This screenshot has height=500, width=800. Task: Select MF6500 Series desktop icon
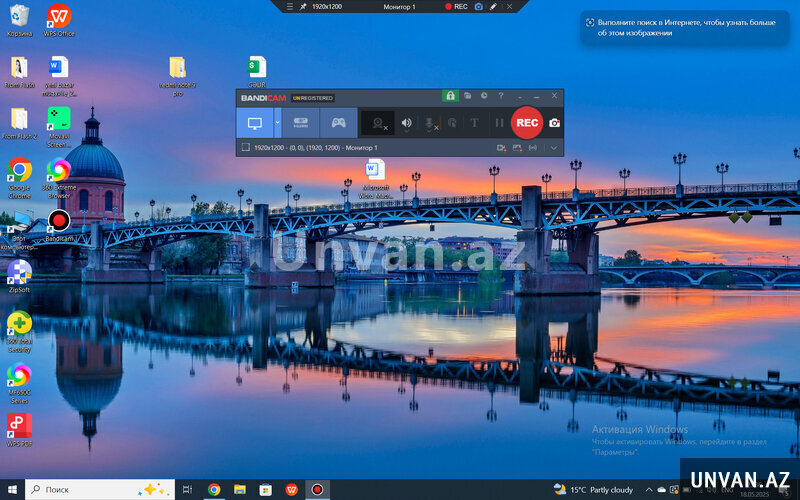click(x=19, y=383)
